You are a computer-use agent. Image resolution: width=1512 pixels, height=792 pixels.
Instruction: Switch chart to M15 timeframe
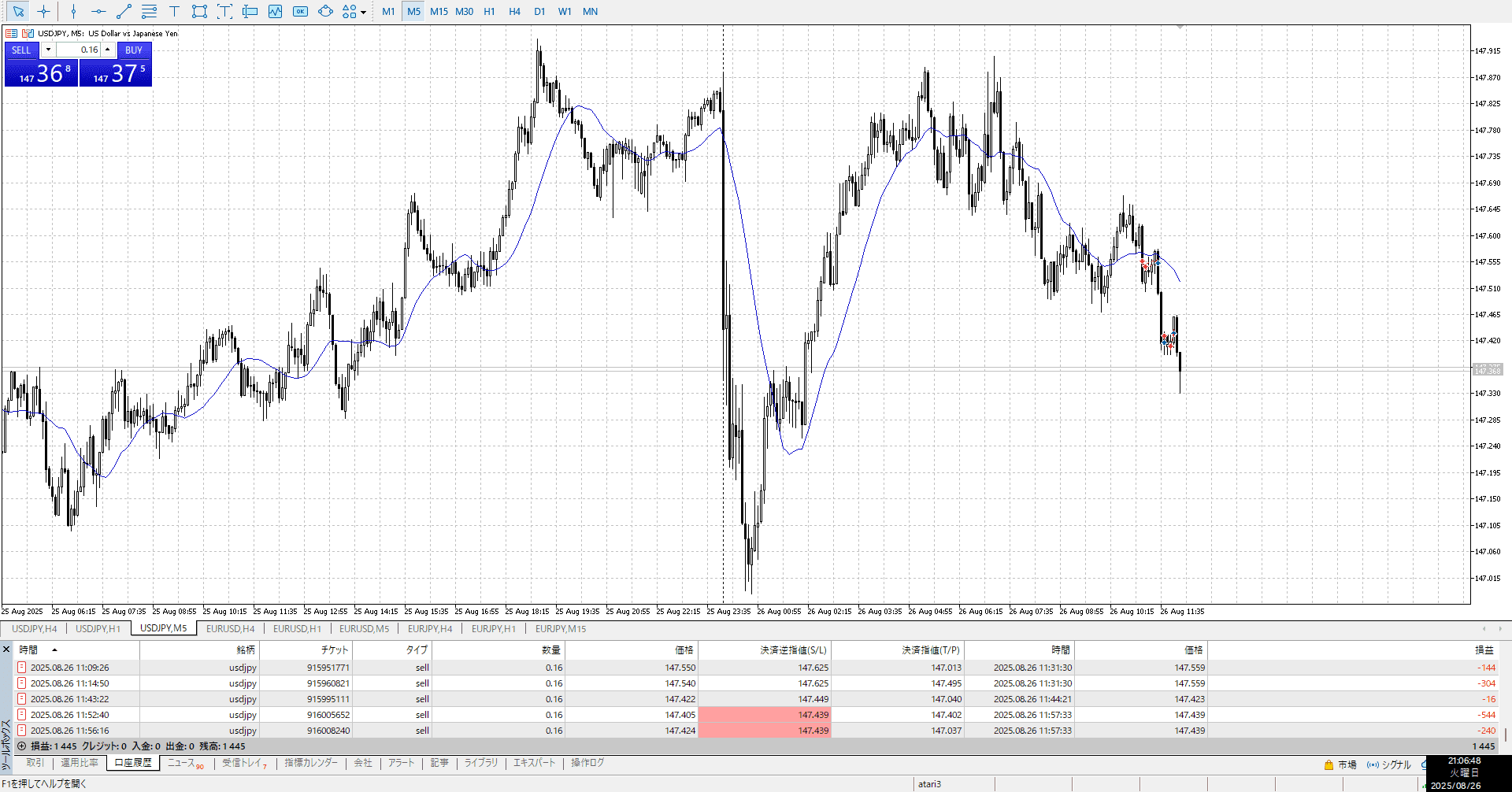(439, 12)
